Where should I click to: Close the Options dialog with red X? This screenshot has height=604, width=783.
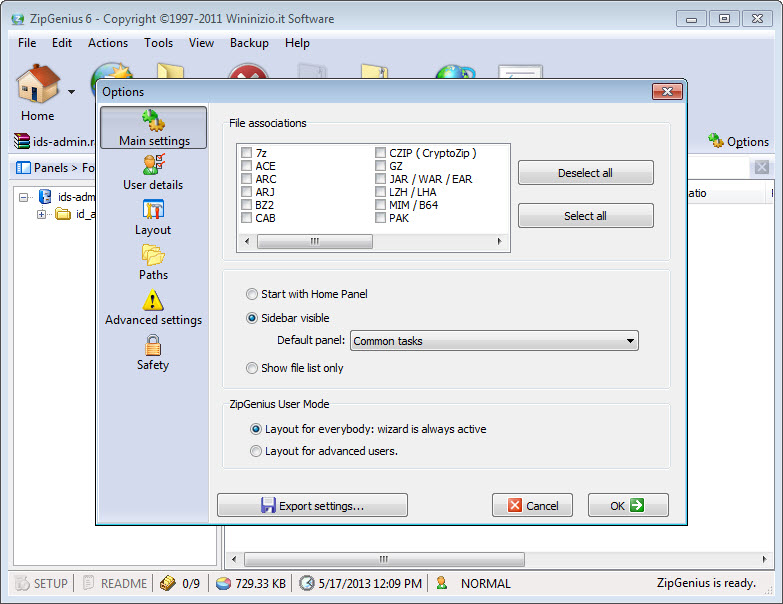click(667, 91)
